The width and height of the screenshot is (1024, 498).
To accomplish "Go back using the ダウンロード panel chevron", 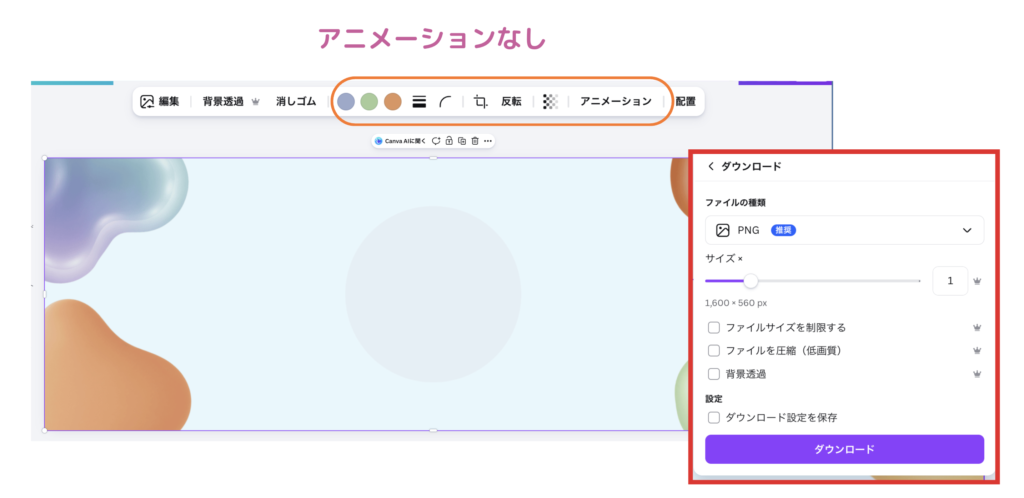I will pyautogui.click(x=711, y=166).
